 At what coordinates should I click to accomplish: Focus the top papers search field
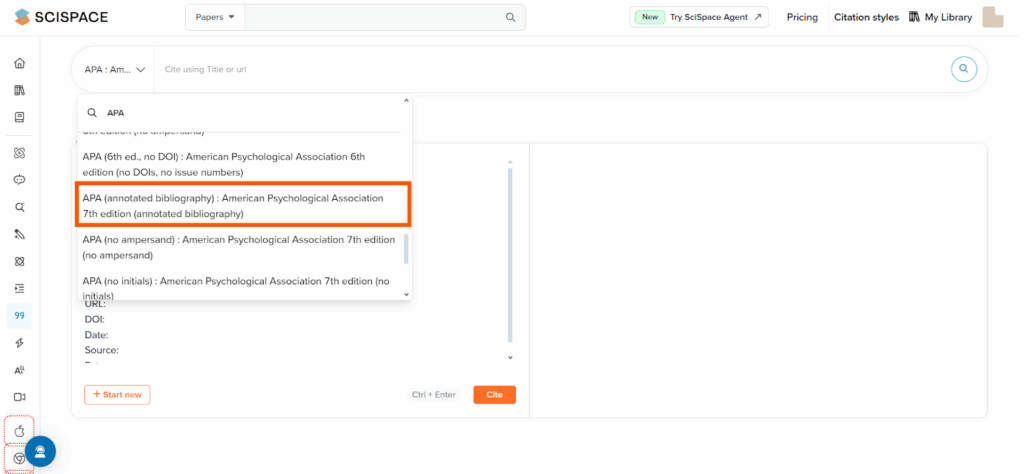[x=374, y=18]
